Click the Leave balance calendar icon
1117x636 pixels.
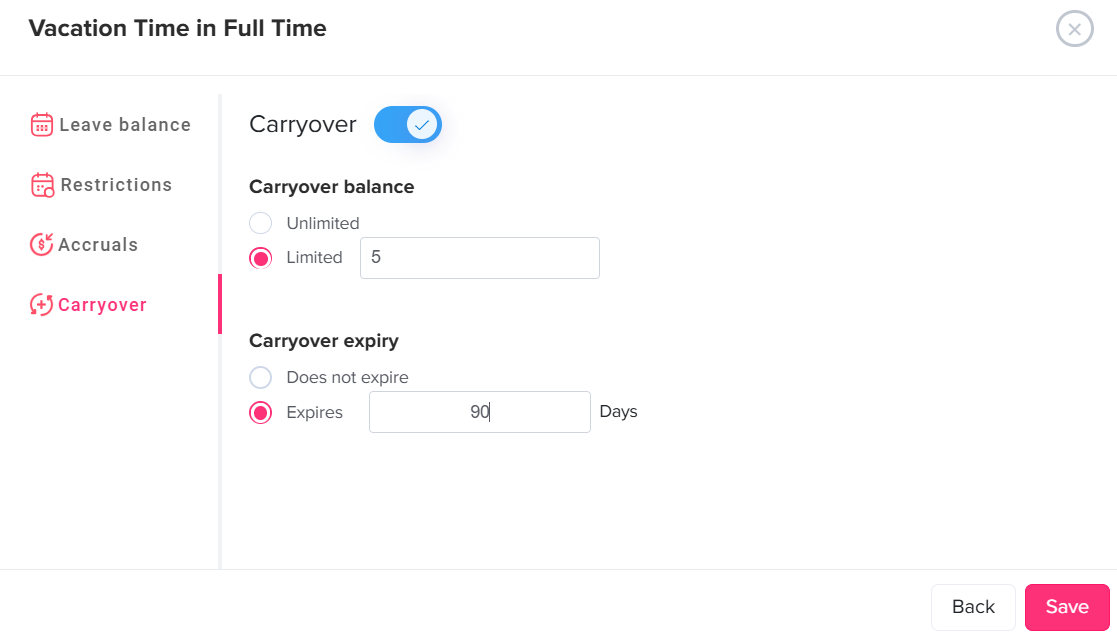click(x=41, y=124)
